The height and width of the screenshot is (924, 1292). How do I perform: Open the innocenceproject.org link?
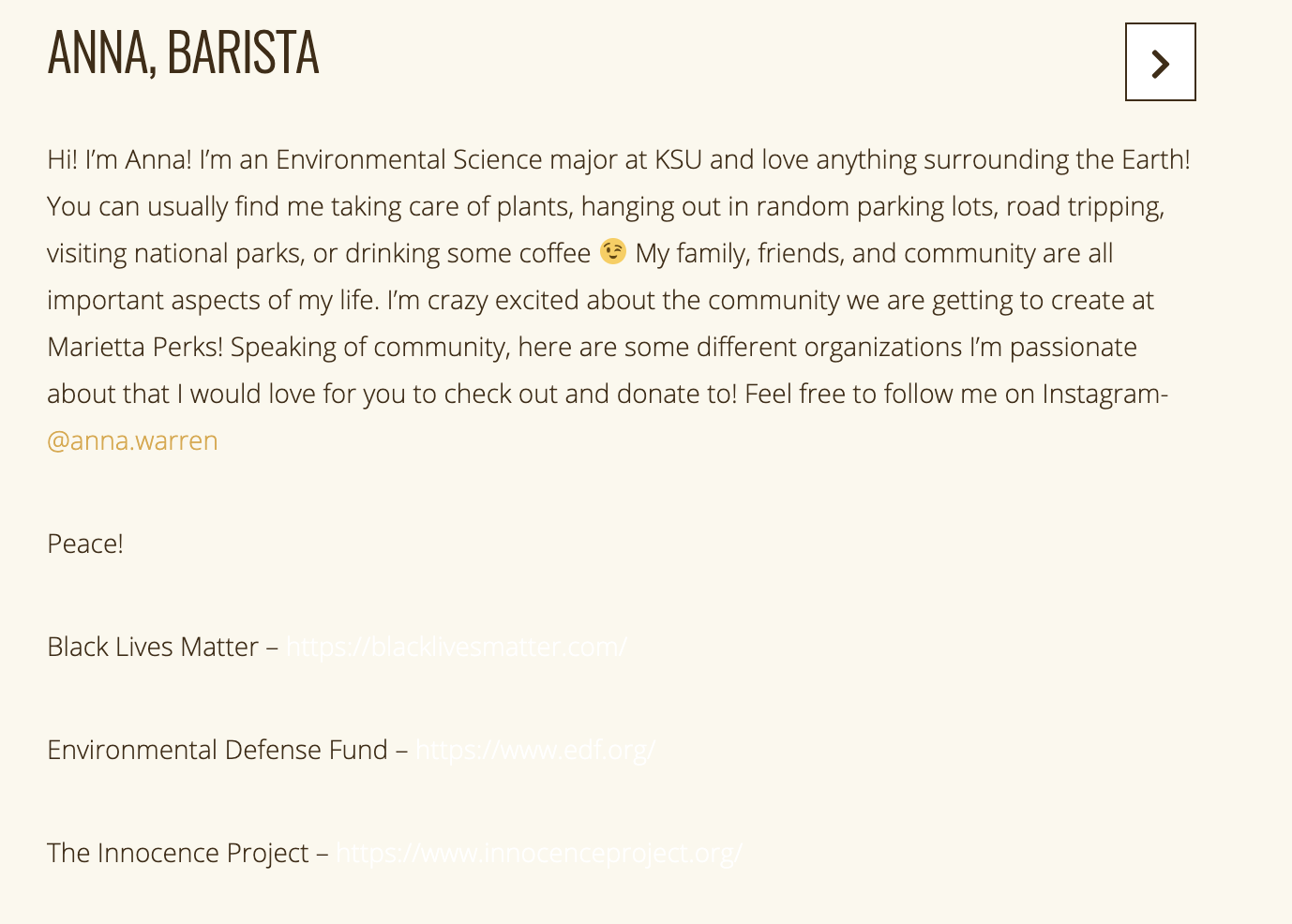(539, 853)
